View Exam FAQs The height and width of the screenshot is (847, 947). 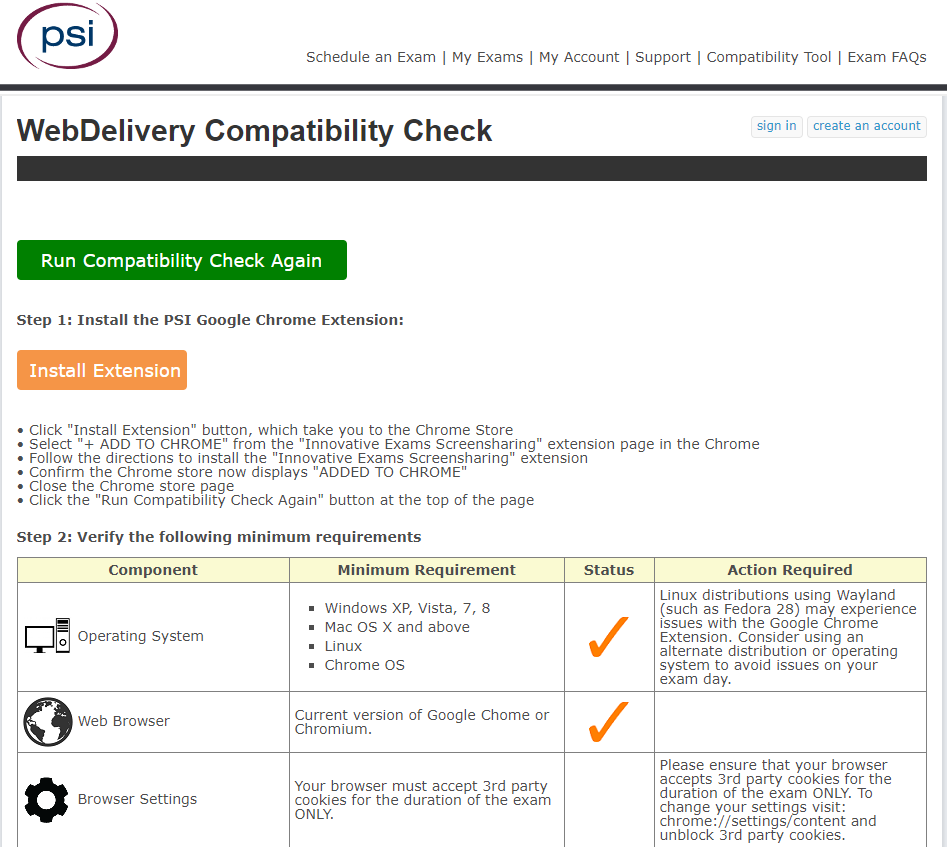tap(887, 57)
